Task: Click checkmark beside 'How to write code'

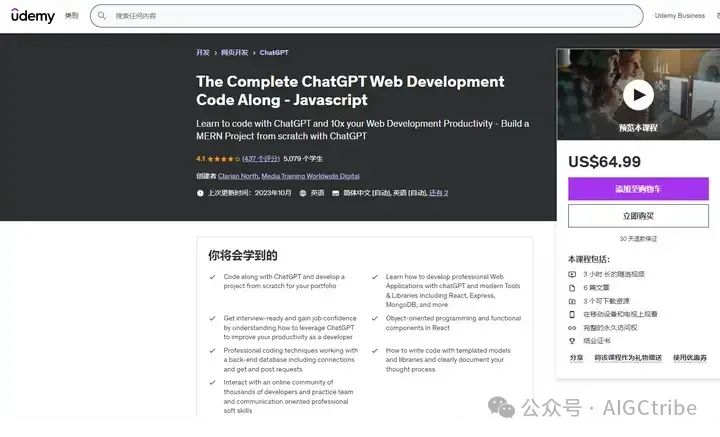Action: [375, 350]
